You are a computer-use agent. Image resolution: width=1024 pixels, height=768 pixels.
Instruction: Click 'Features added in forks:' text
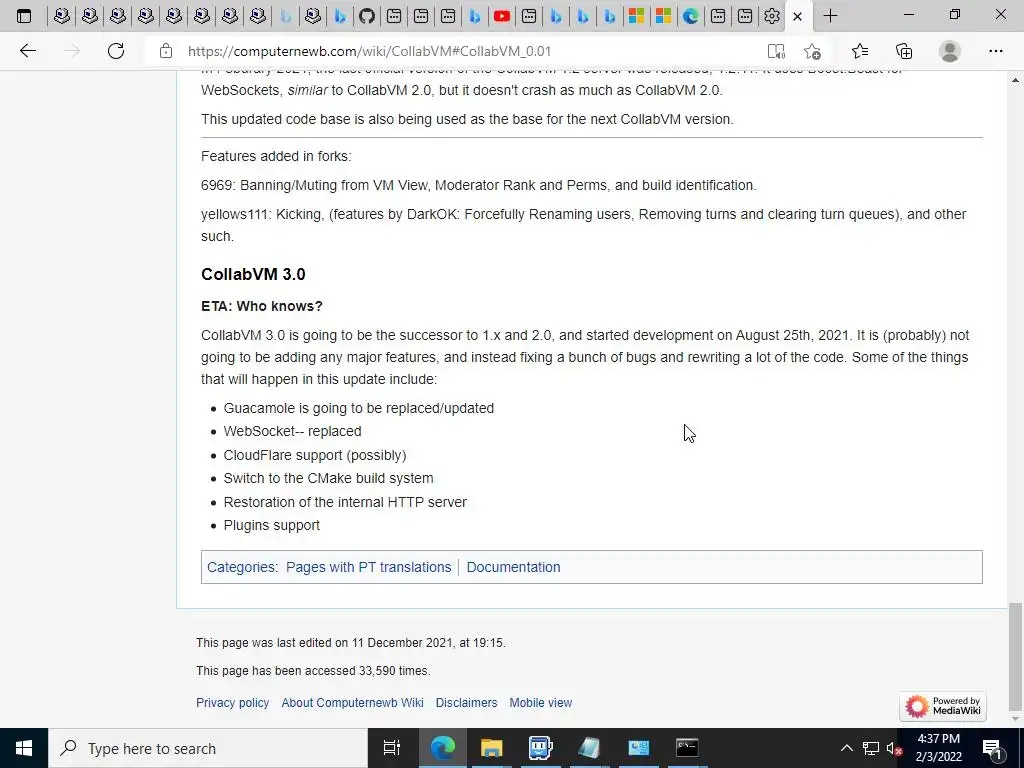point(276,156)
